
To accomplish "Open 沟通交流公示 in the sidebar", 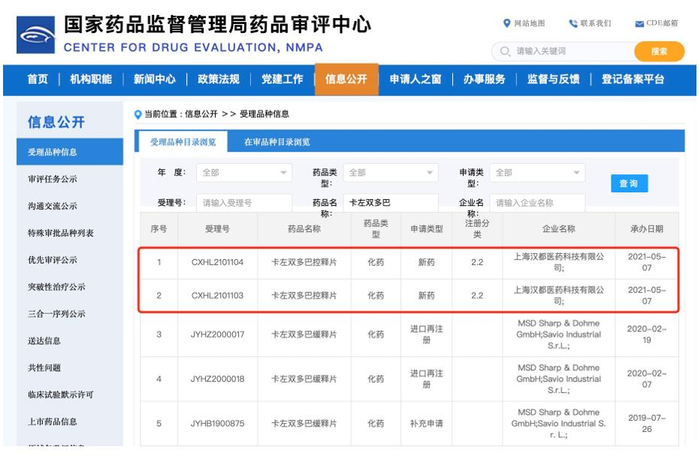I will [52, 206].
